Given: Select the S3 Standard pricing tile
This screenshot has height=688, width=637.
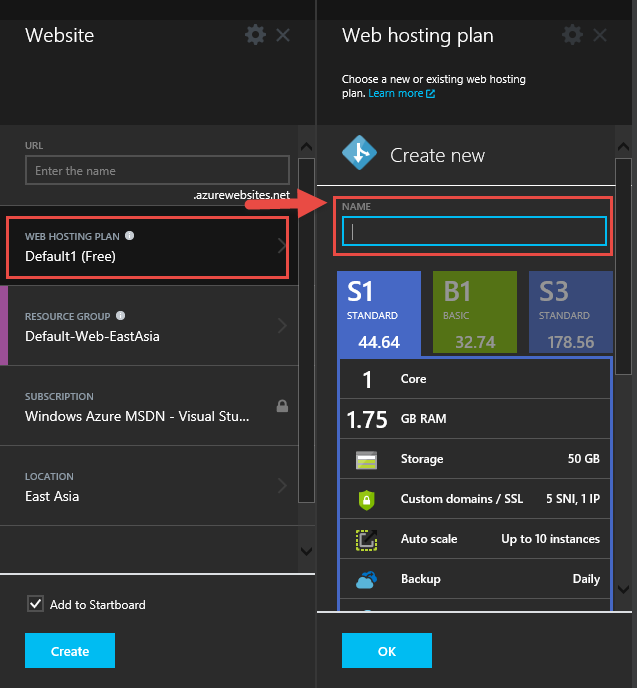Looking at the screenshot, I should [x=571, y=312].
